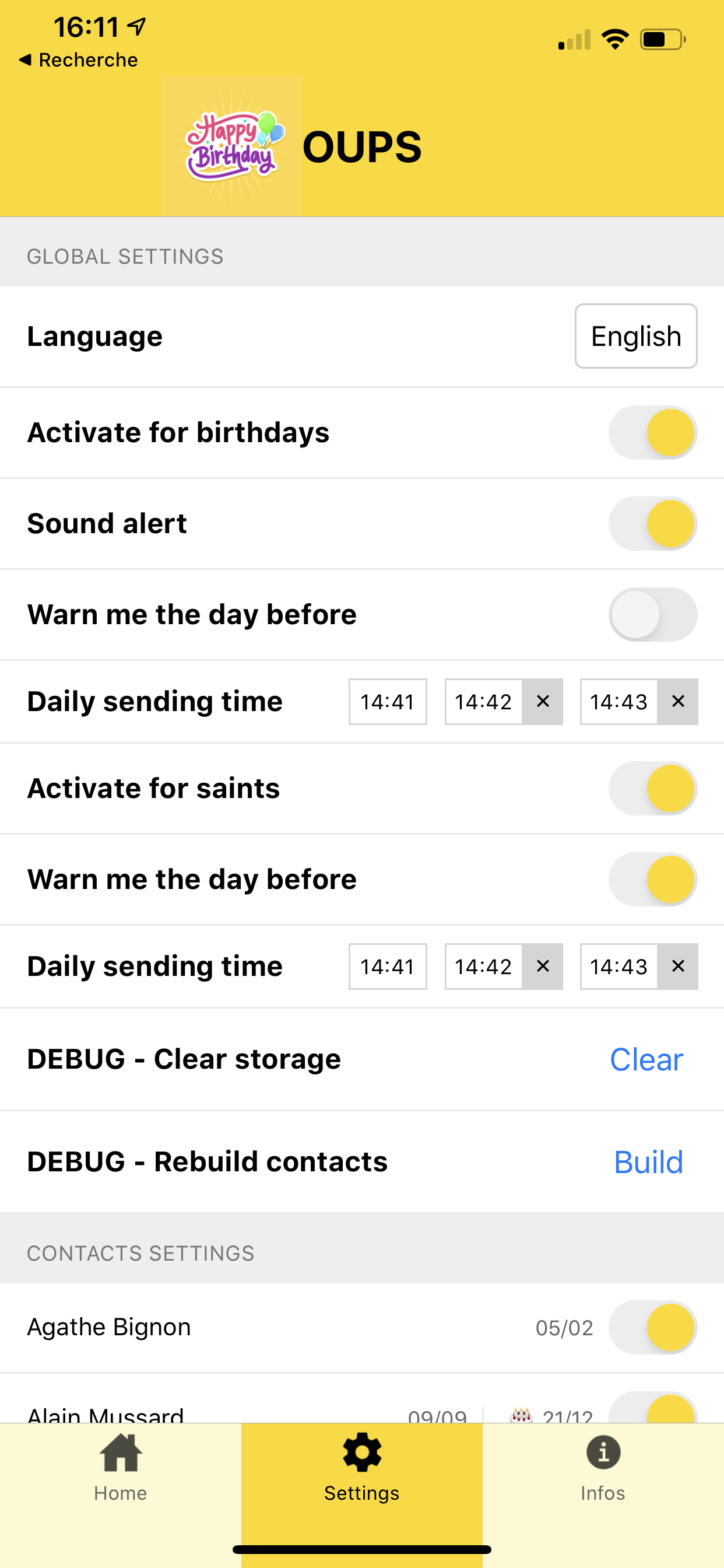This screenshot has height=1568, width=724.
Task: Tap the Happy Birthday app logo
Action: coord(232,146)
